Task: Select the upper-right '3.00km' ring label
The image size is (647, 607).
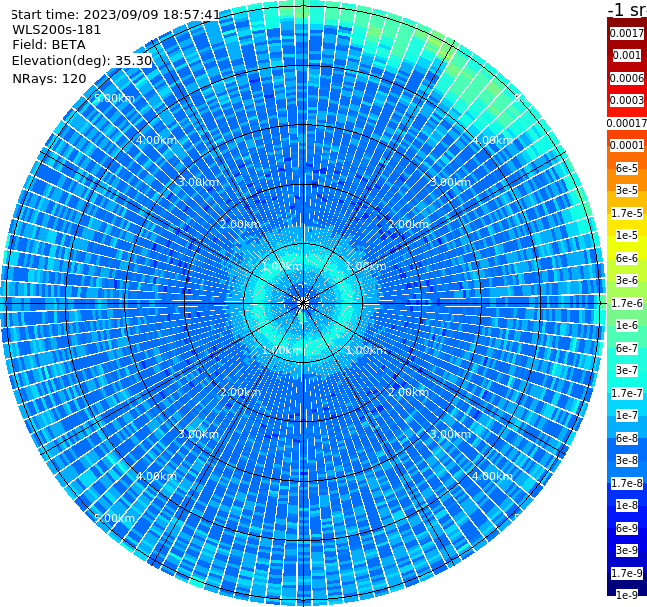Action: [x=451, y=182]
